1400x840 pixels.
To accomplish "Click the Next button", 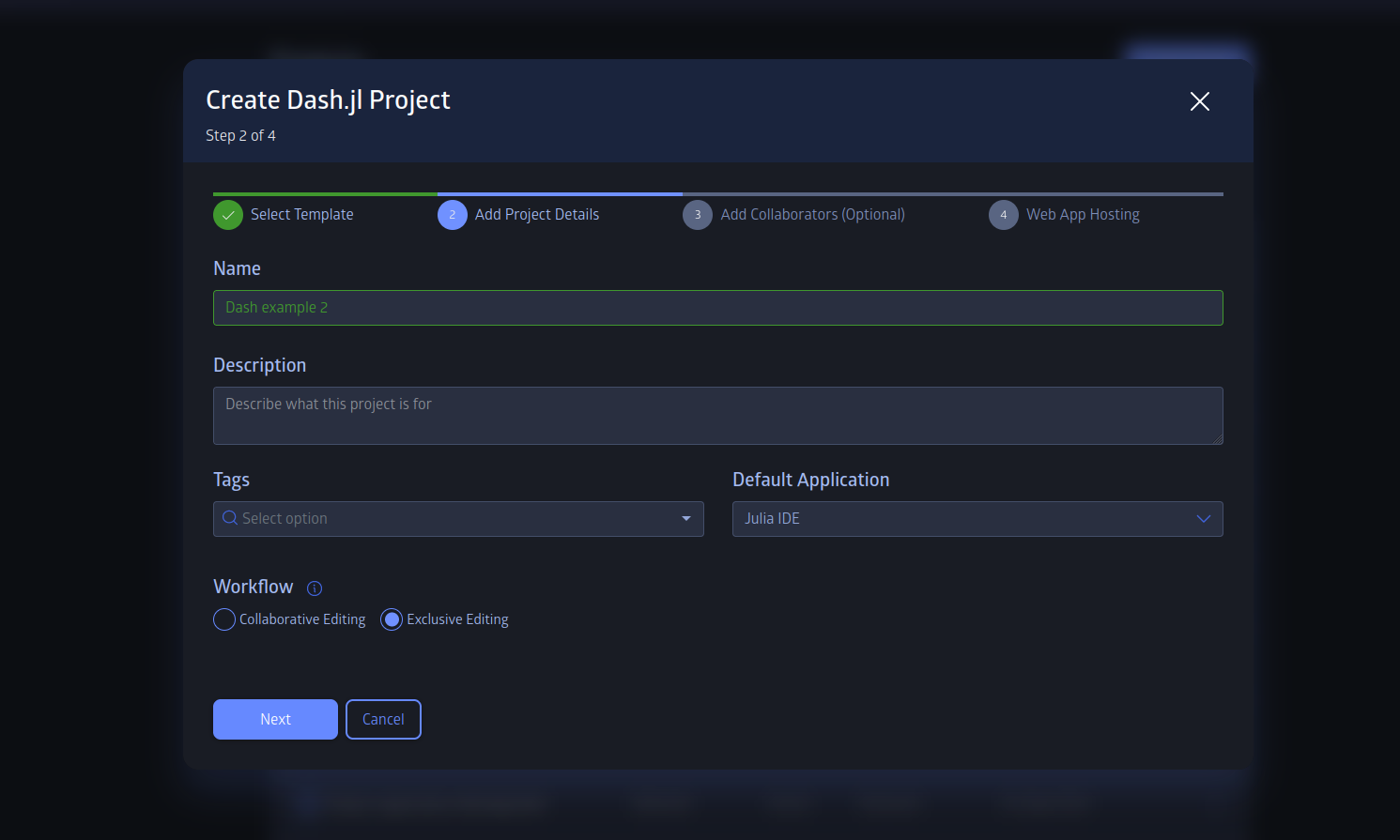I will click(x=275, y=719).
